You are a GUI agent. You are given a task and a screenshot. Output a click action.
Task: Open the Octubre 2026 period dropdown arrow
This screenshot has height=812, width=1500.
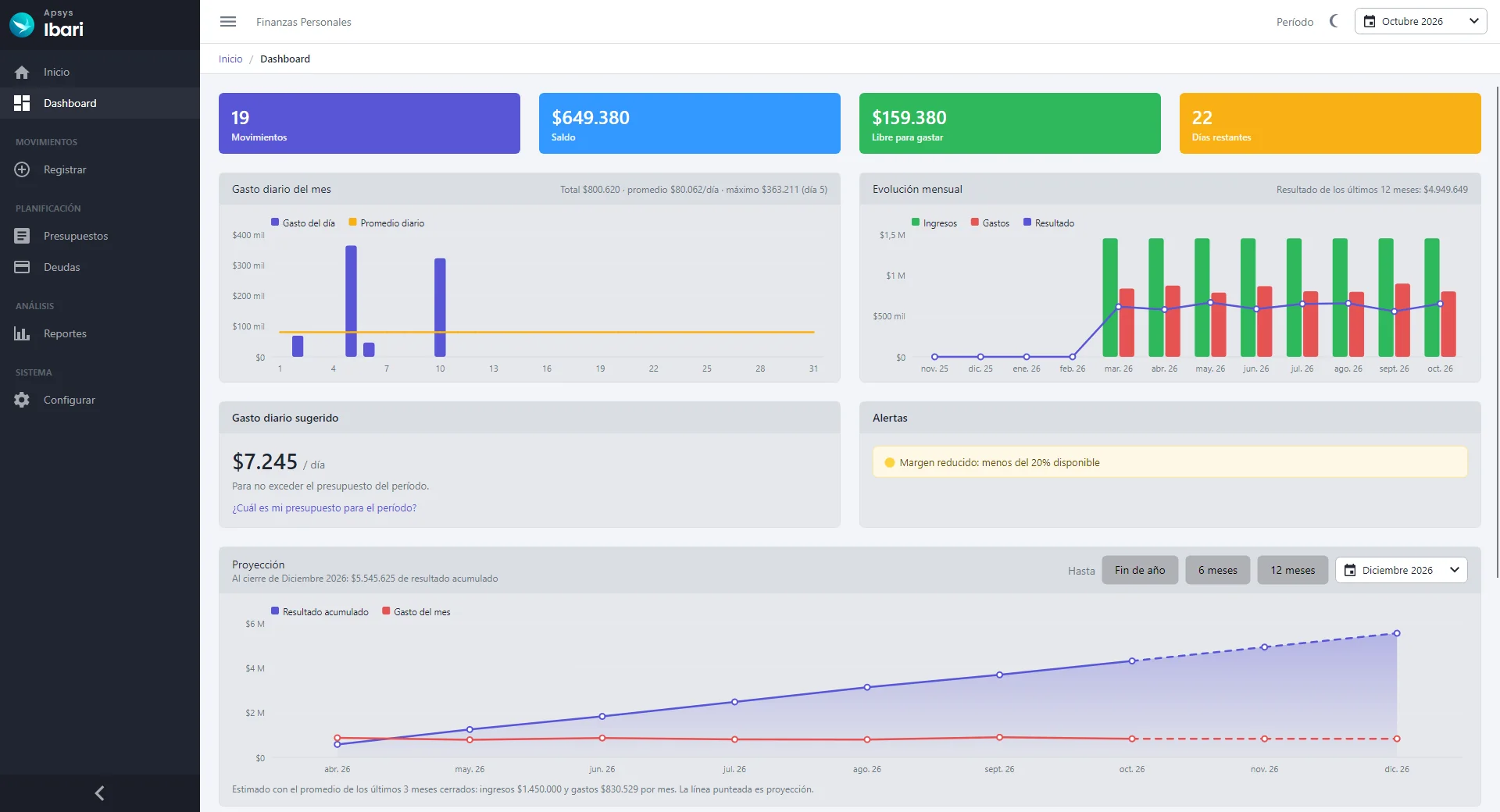coord(1473,21)
